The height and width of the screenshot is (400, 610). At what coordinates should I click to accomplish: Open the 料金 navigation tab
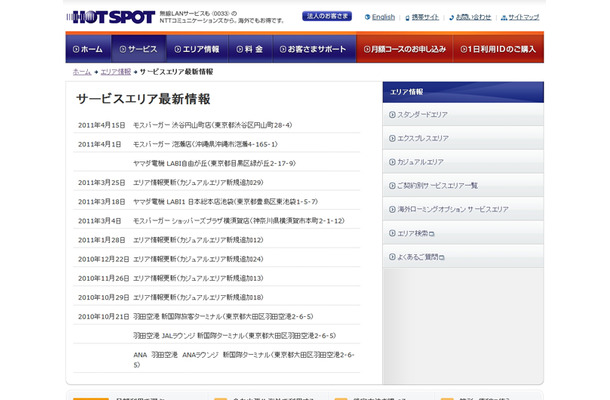(251, 49)
